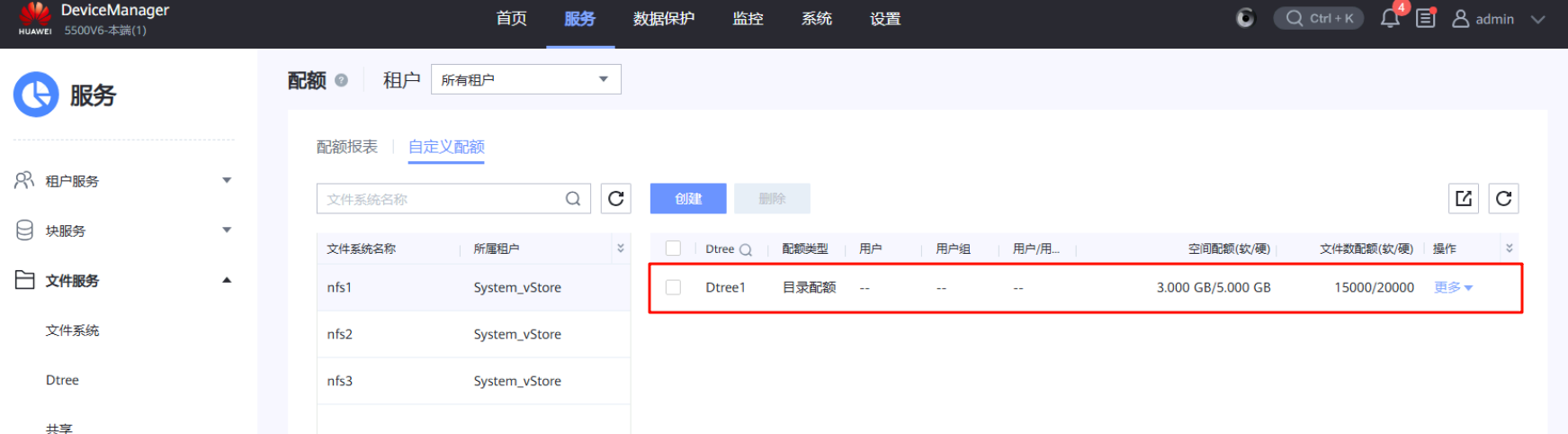Click the search icon in file system box
This screenshot has width=1568, height=434.
pos(573,199)
